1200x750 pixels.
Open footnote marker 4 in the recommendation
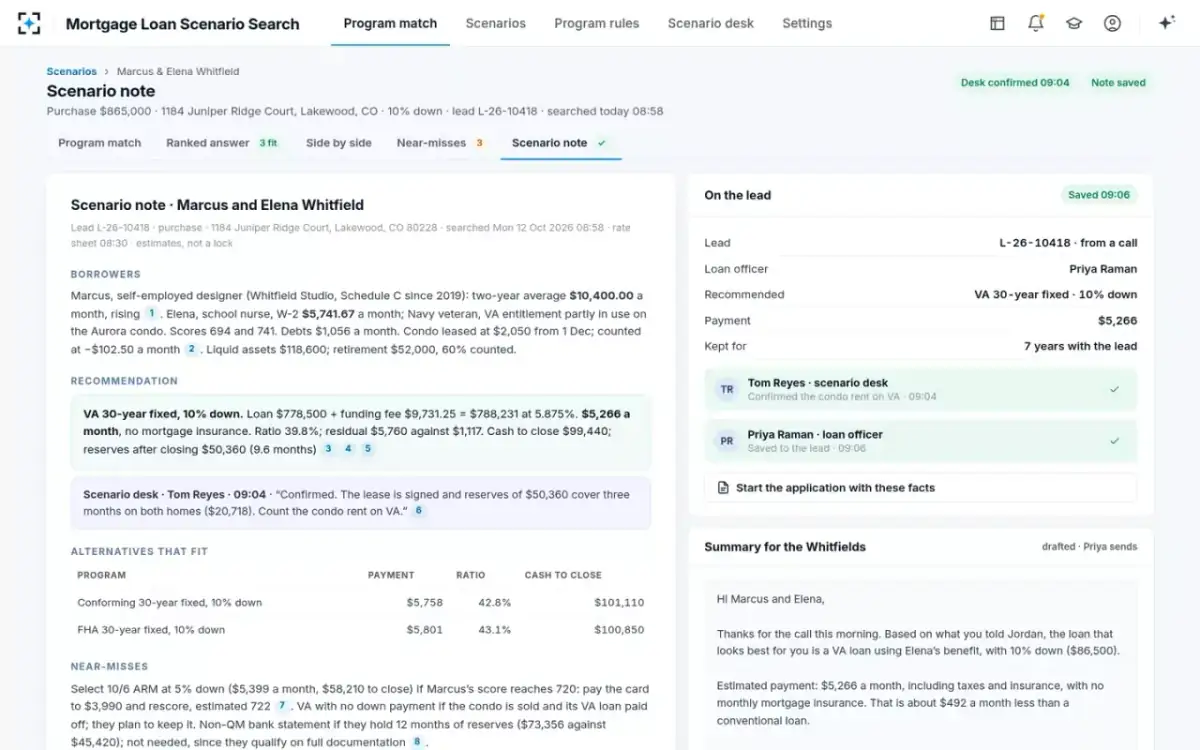(x=348, y=449)
